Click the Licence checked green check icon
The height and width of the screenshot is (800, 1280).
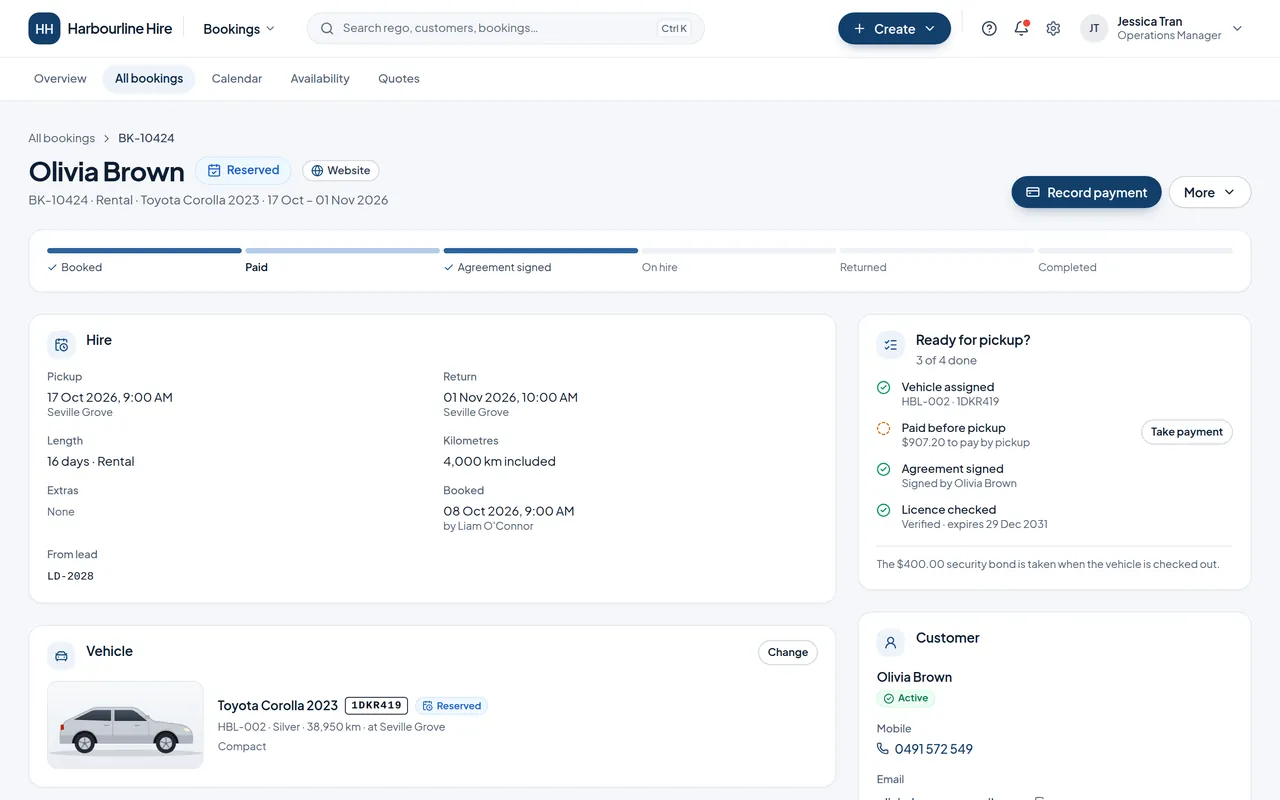coord(884,510)
